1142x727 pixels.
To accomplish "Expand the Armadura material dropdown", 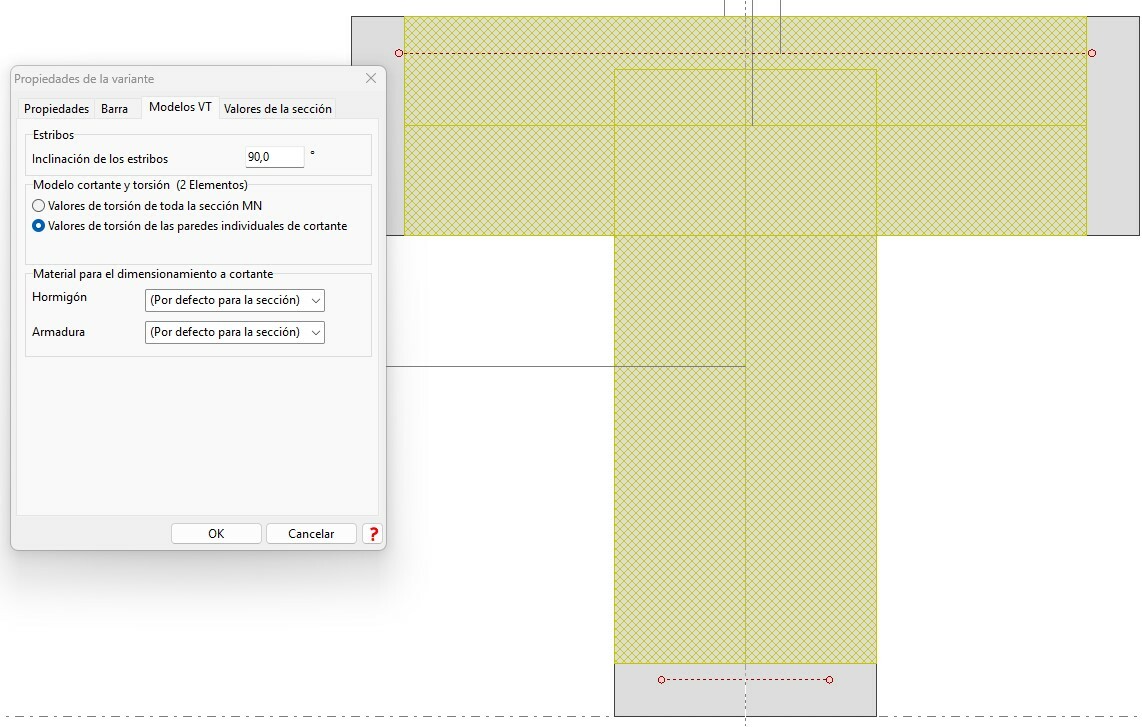I will pyautogui.click(x=235, y=332).
